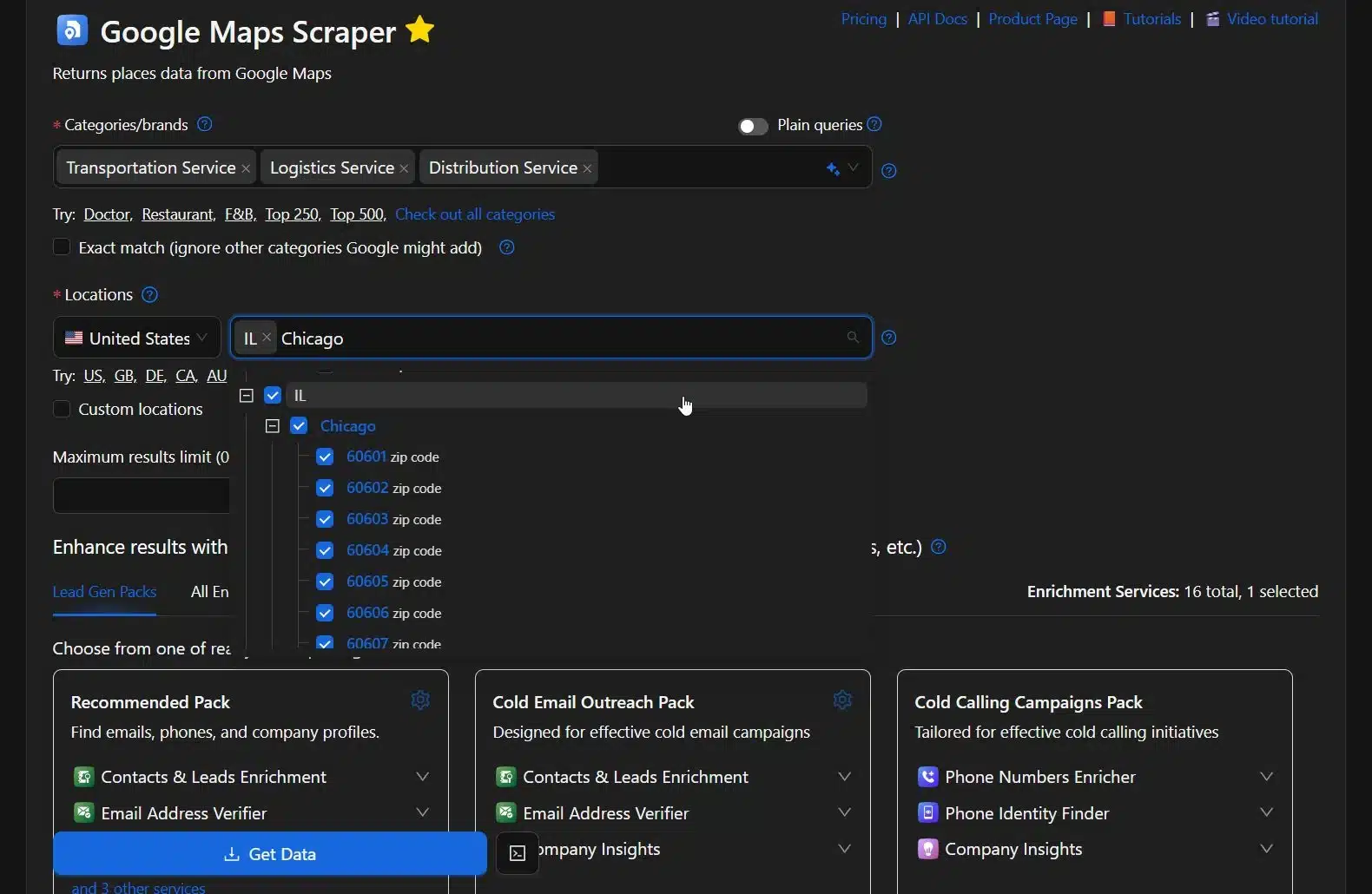Expand Phone Numbers Enricher in Cold Calling pack
Viewport: 1372px width, 894px height.
tap(1266, 777)
